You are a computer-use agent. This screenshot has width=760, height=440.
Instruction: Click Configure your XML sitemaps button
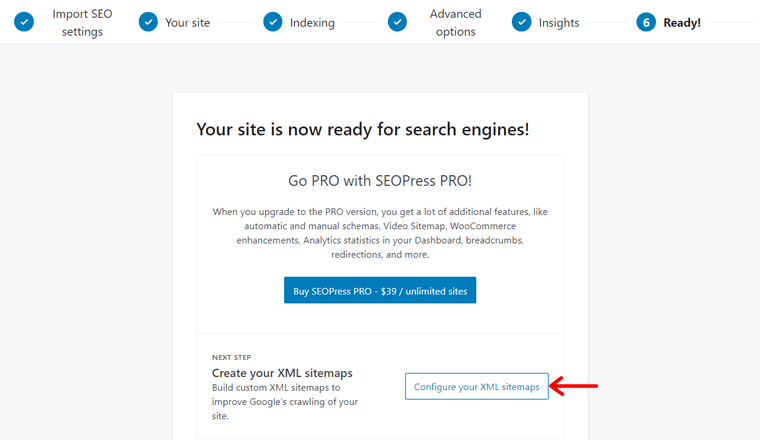click(x=477, y=386)
